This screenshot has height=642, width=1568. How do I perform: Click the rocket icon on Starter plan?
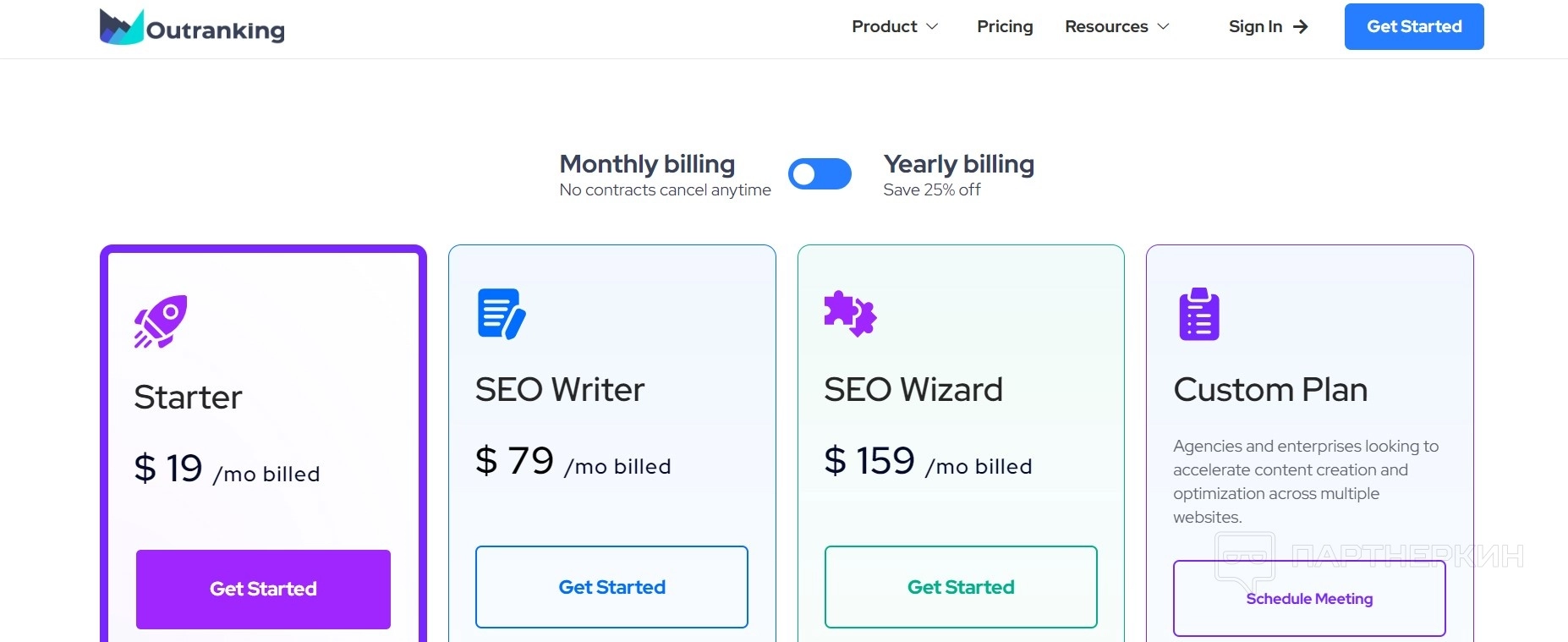pos(161,321)
